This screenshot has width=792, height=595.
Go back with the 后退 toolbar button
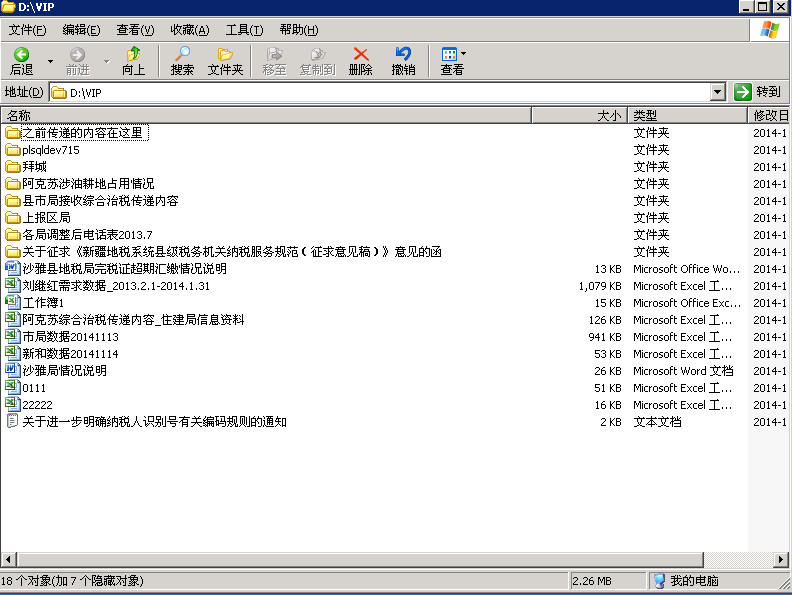[x=22, y=61]
